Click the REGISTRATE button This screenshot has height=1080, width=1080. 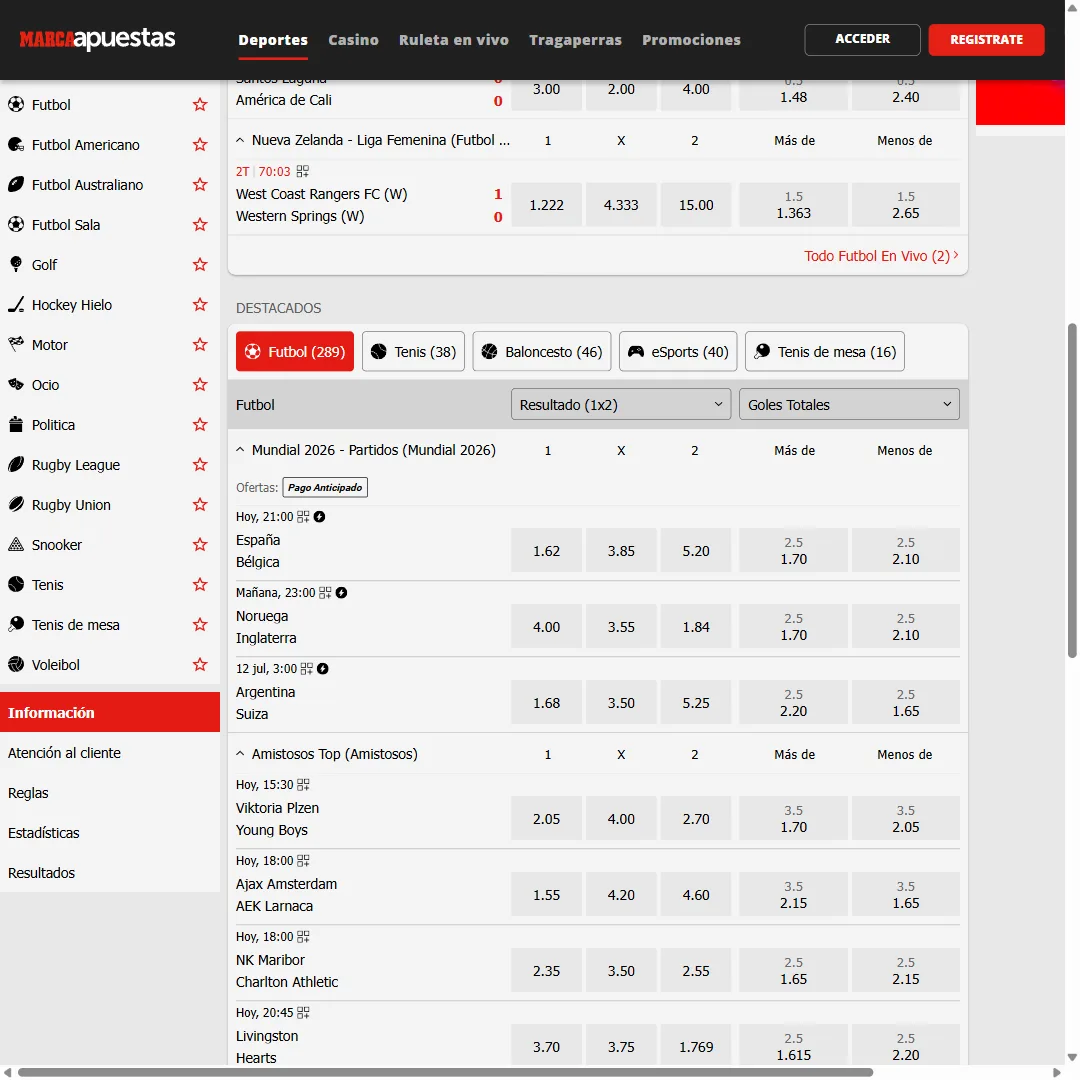(x=986, y=39)
